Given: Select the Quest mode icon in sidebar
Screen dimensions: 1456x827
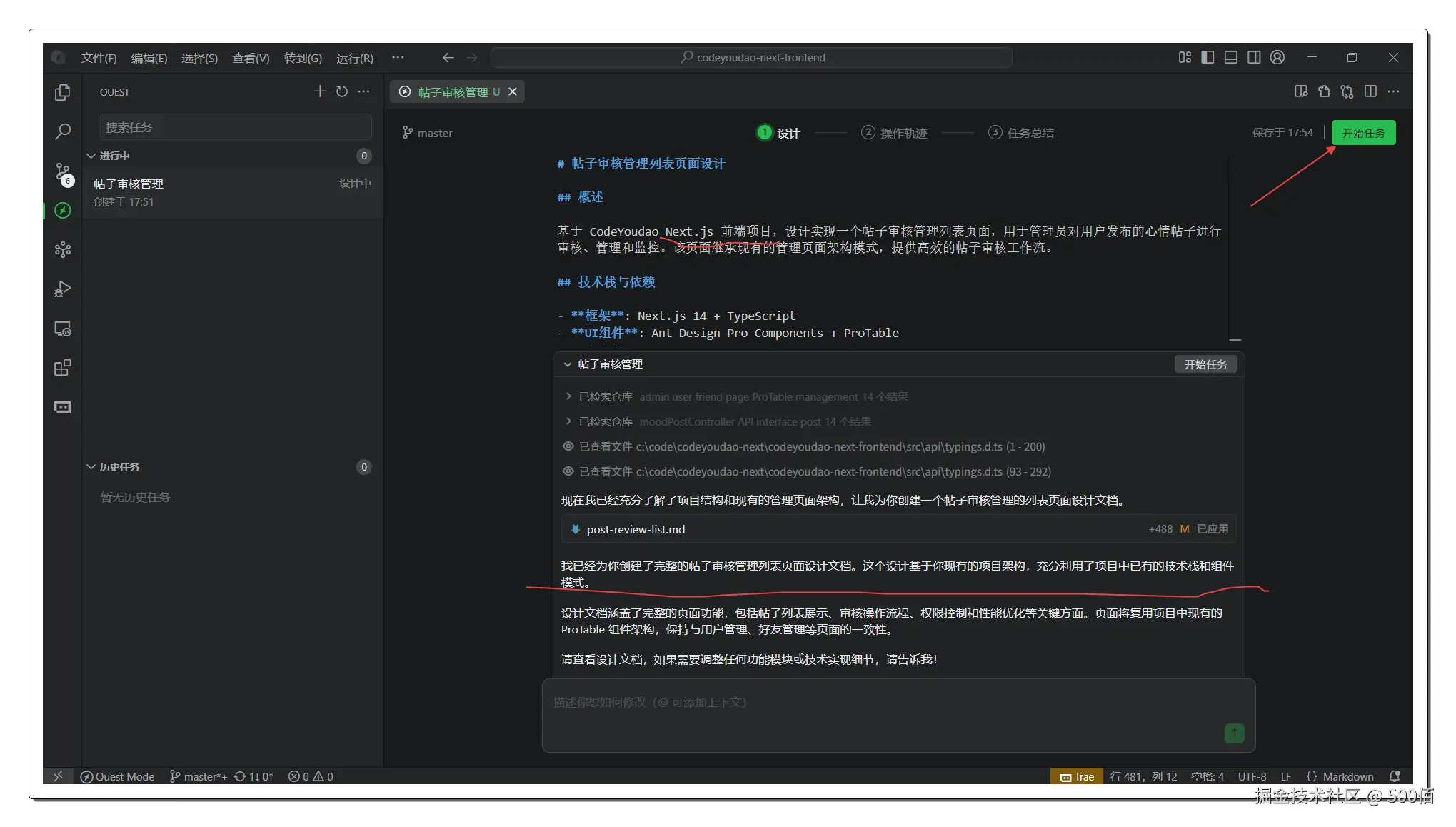Looking at the screenshot, I should [x=62, y=211].
